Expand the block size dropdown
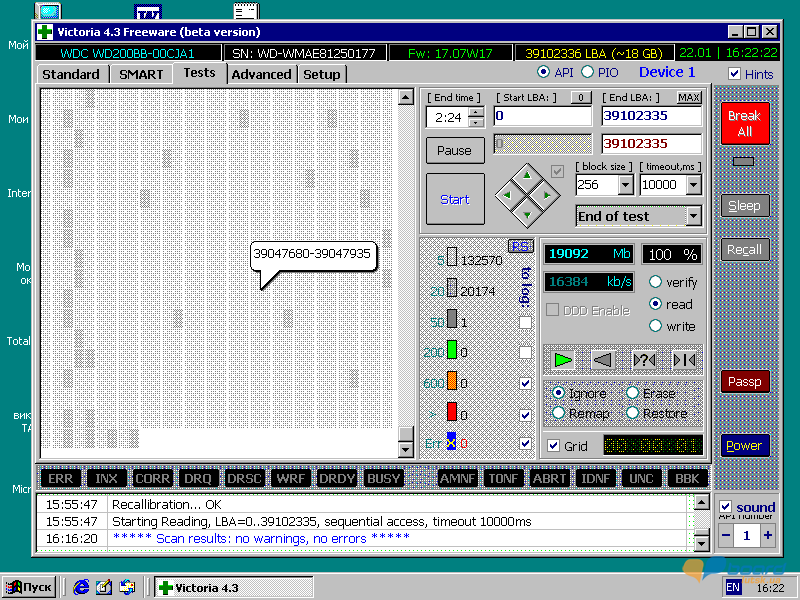 click(x=625, y=185)
